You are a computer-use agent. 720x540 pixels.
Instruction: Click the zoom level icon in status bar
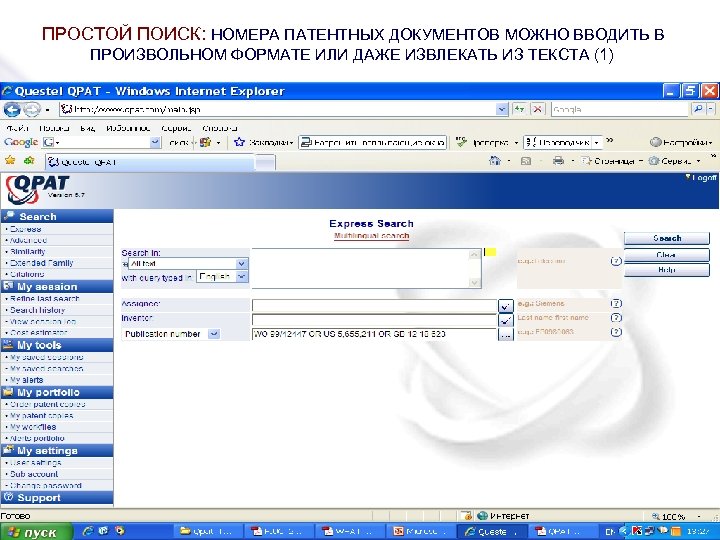click(x=656, y=516)
